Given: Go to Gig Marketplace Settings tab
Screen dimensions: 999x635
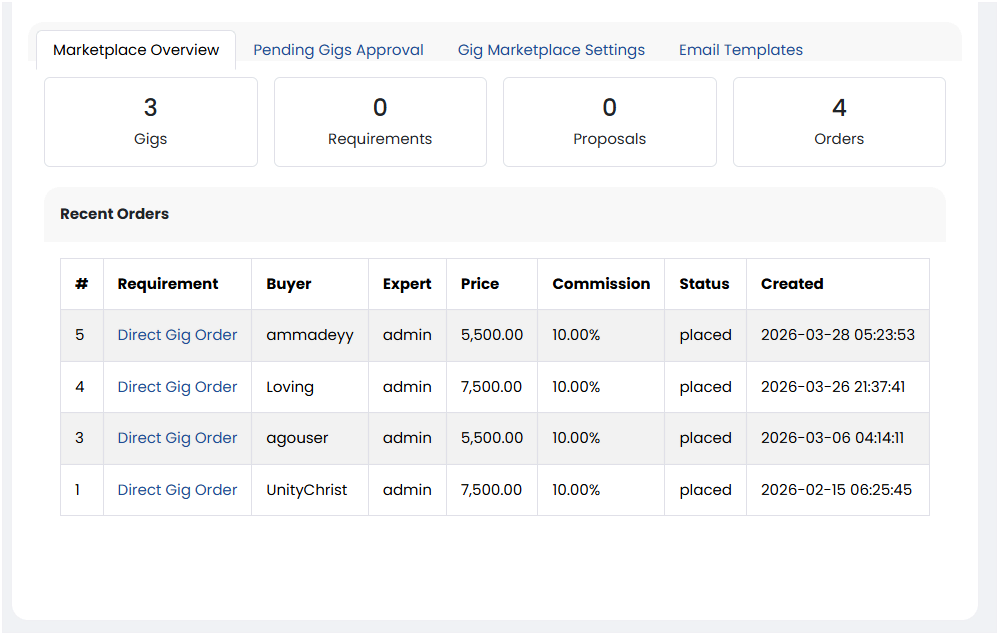Looking at the screenshot, I should coord(551,50).
